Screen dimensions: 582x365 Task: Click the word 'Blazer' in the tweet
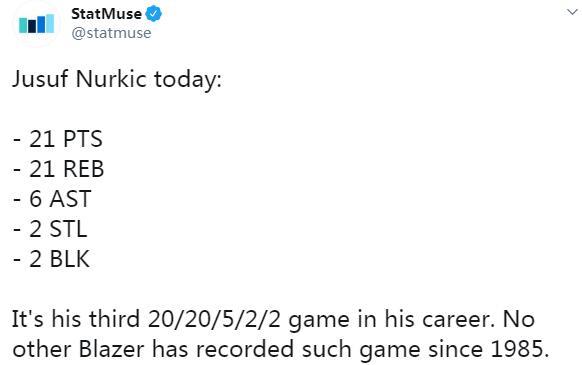pyautogui.click(x=111, y=349)
